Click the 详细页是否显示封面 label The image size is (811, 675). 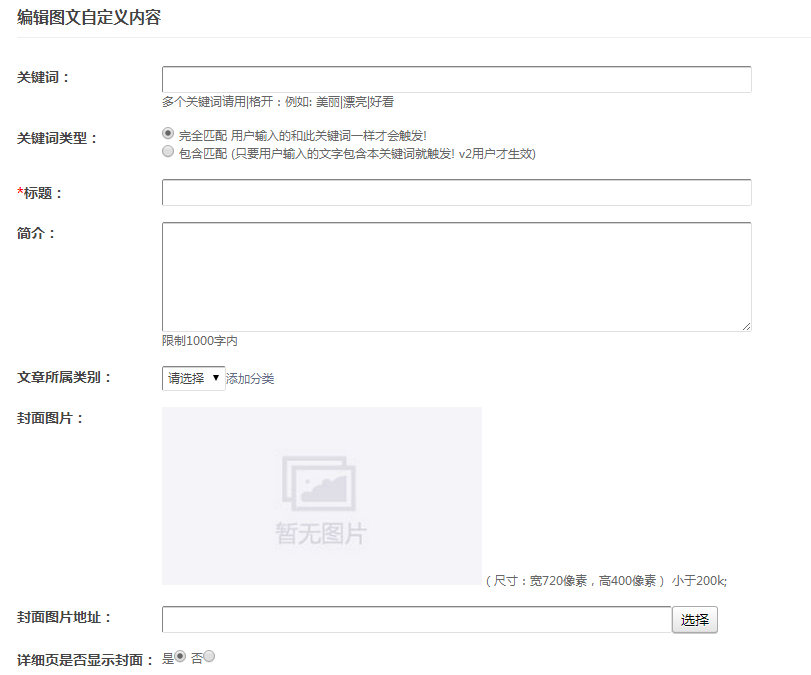[x=85, y=660]
